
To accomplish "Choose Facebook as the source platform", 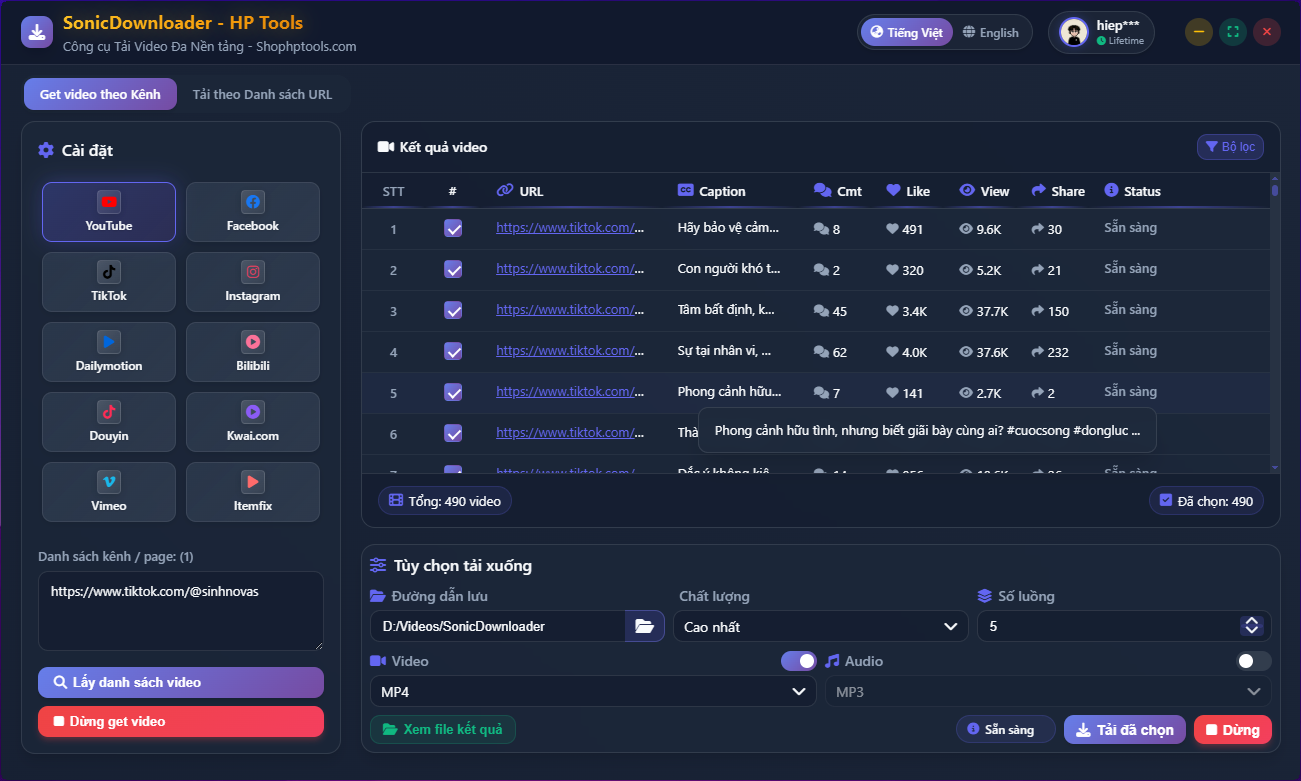I will (253, 212).
